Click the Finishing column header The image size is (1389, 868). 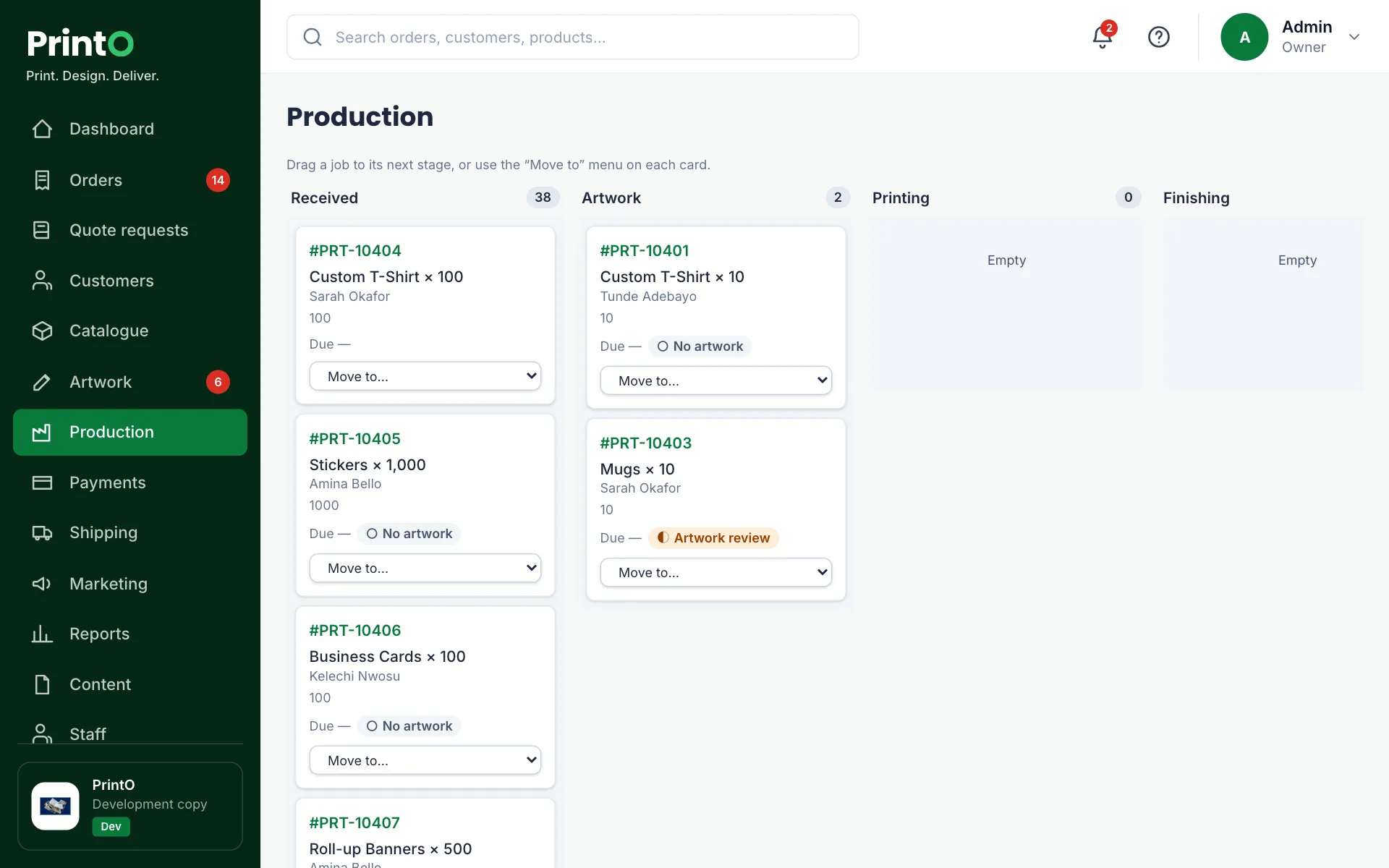pos(1197,198)
